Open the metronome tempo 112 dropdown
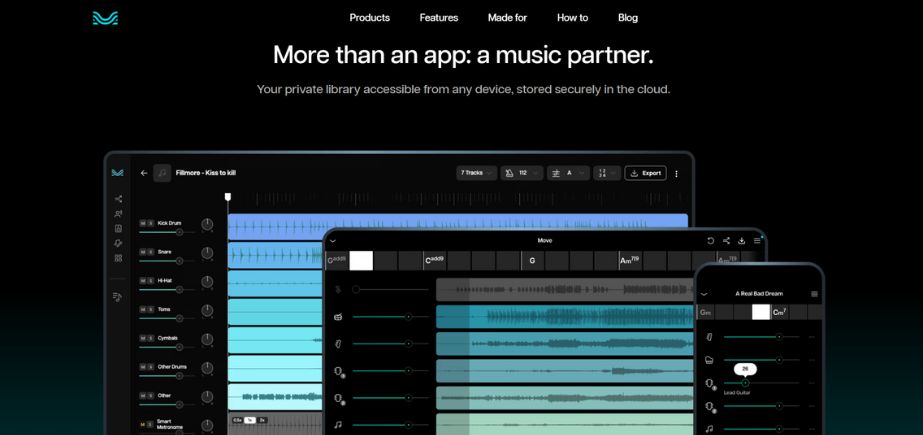This screenshot has width=923, height=435. 522,173
